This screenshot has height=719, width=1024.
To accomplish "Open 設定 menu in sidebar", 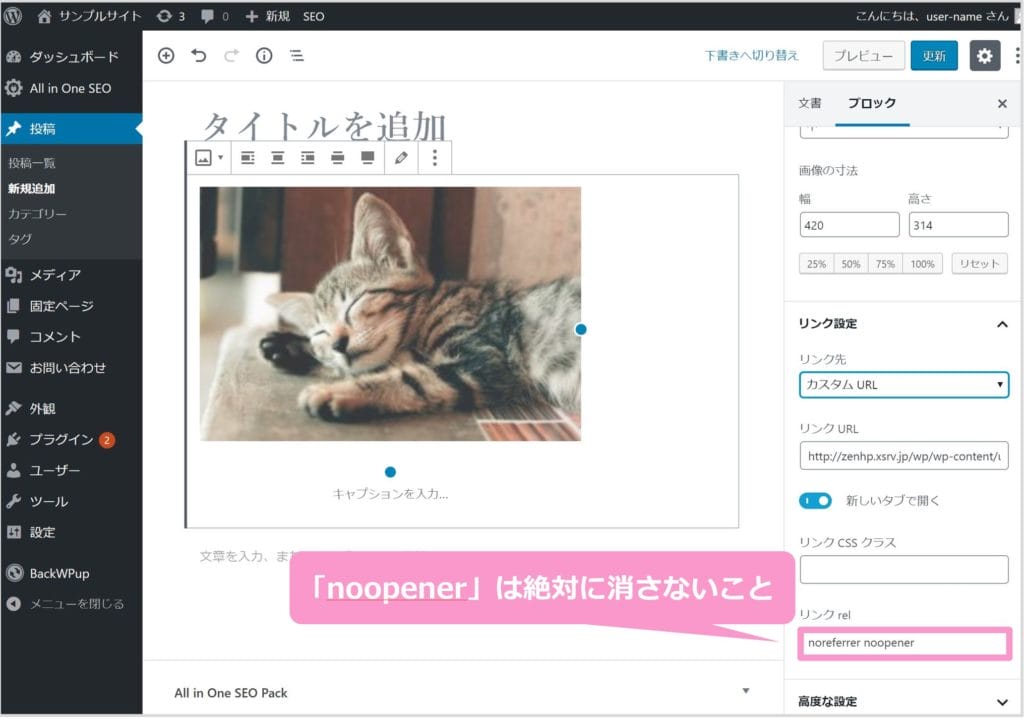I will point(71,533).
